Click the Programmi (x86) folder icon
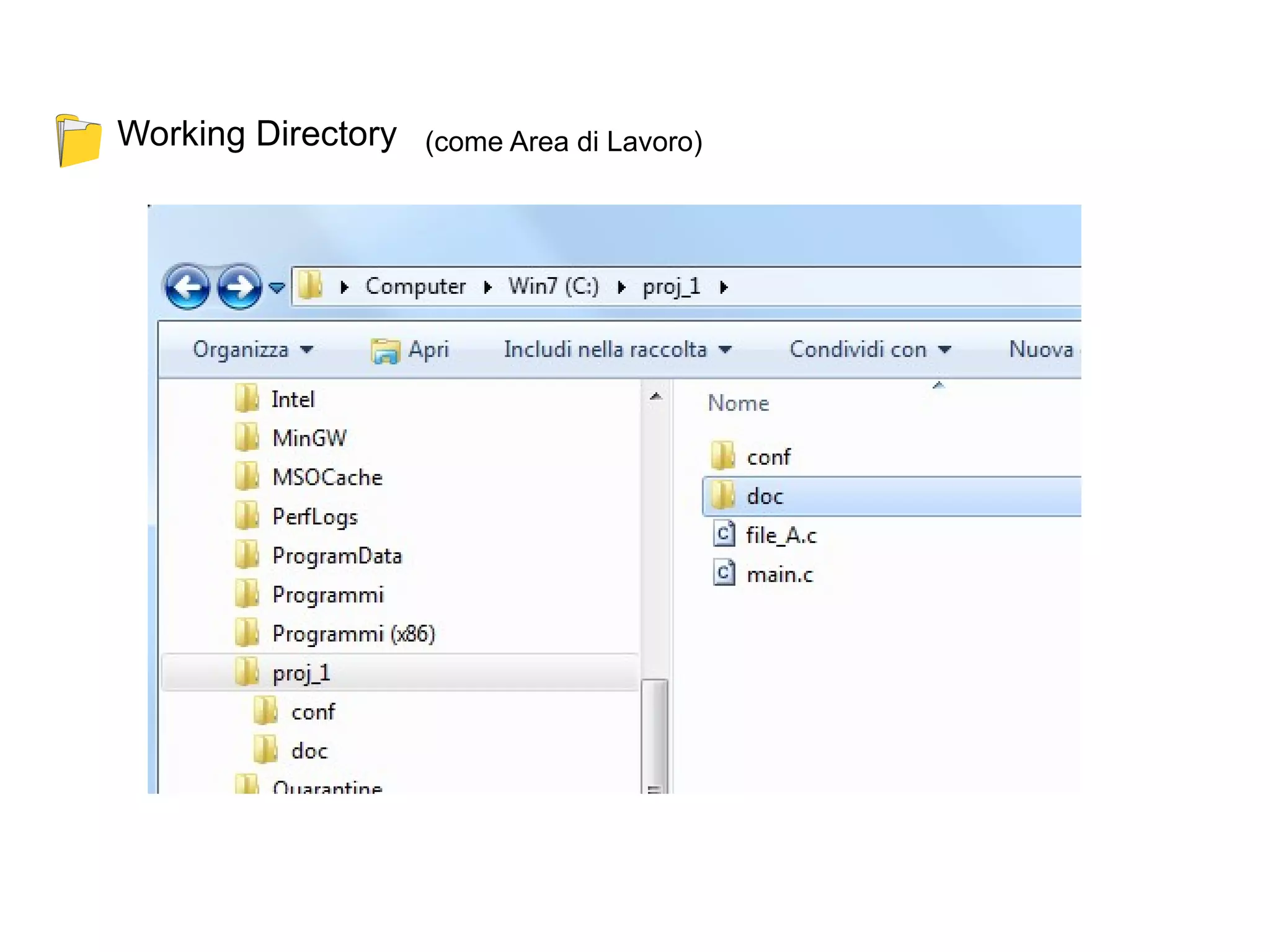Screen dimensions: 1270x952 coord(247,632)
